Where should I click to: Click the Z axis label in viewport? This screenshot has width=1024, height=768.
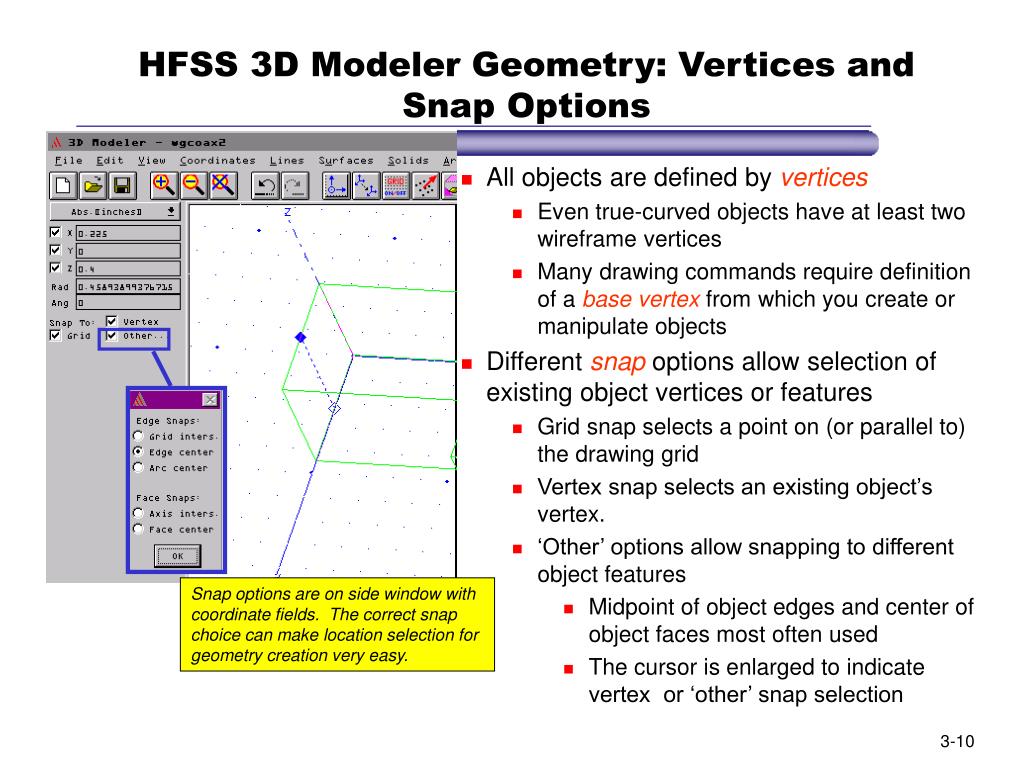[x=287, y=212]
